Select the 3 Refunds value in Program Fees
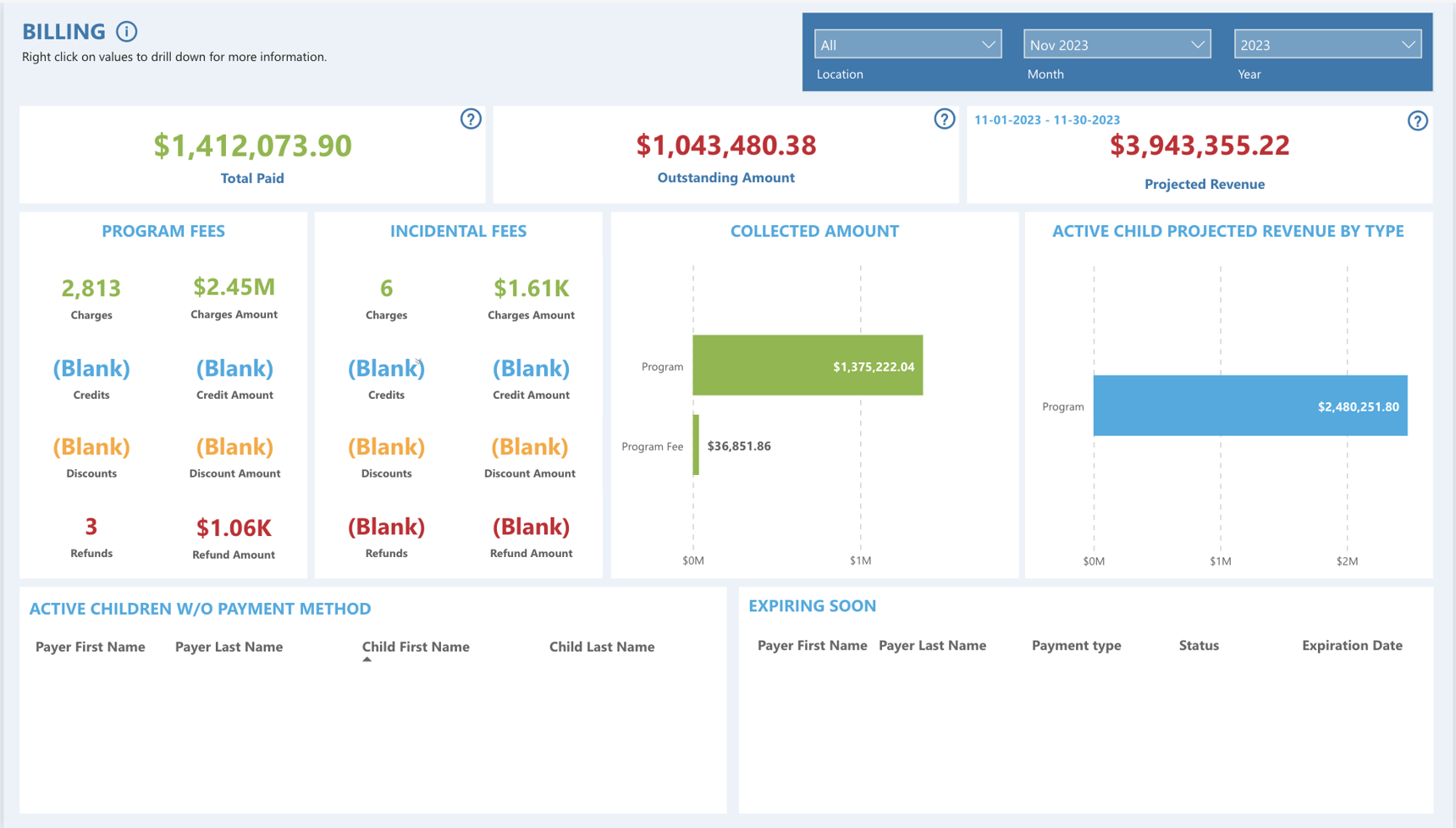 point(91,527)
